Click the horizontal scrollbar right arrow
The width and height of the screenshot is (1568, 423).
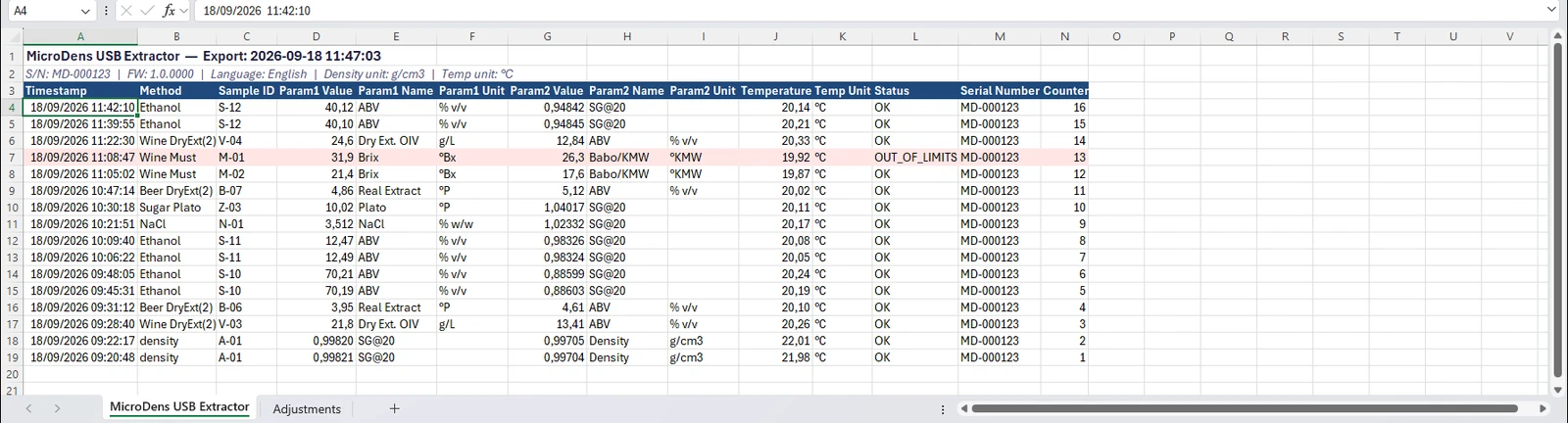tap(1543, 408)
